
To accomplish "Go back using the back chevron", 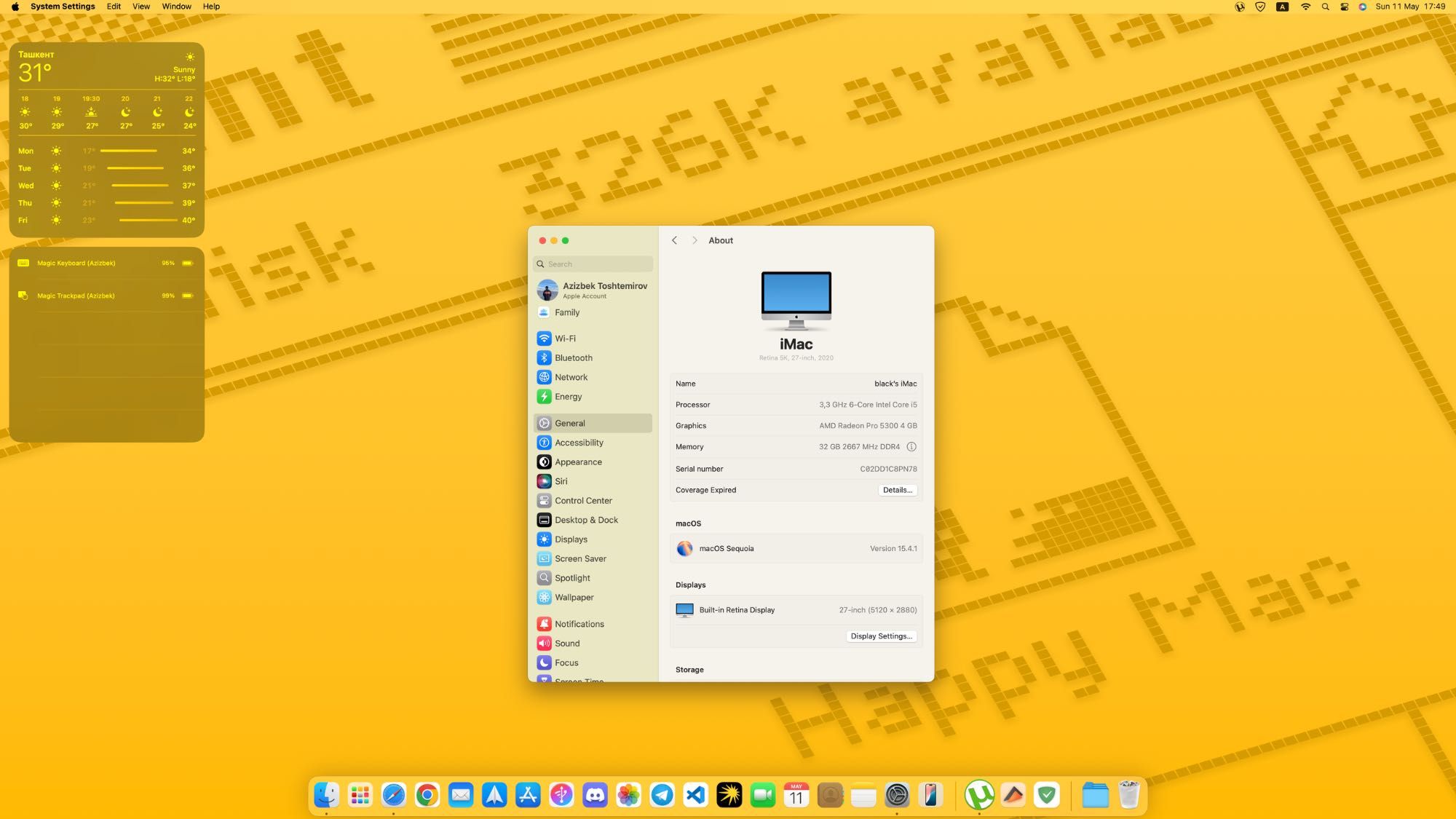I will [674, 240].
